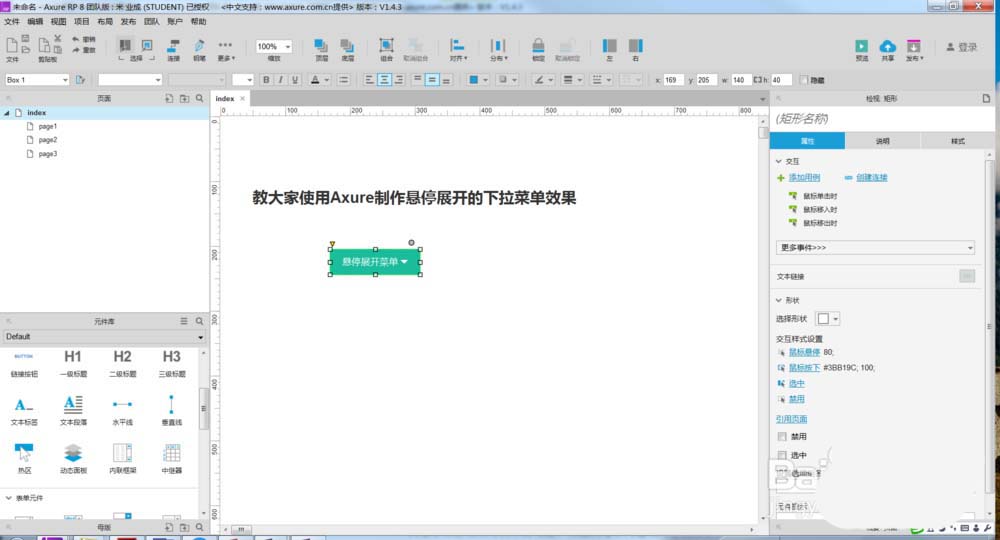Open MouseDown (鼠标按下) style link
1000x540 pixels.
tap(804, 368)
